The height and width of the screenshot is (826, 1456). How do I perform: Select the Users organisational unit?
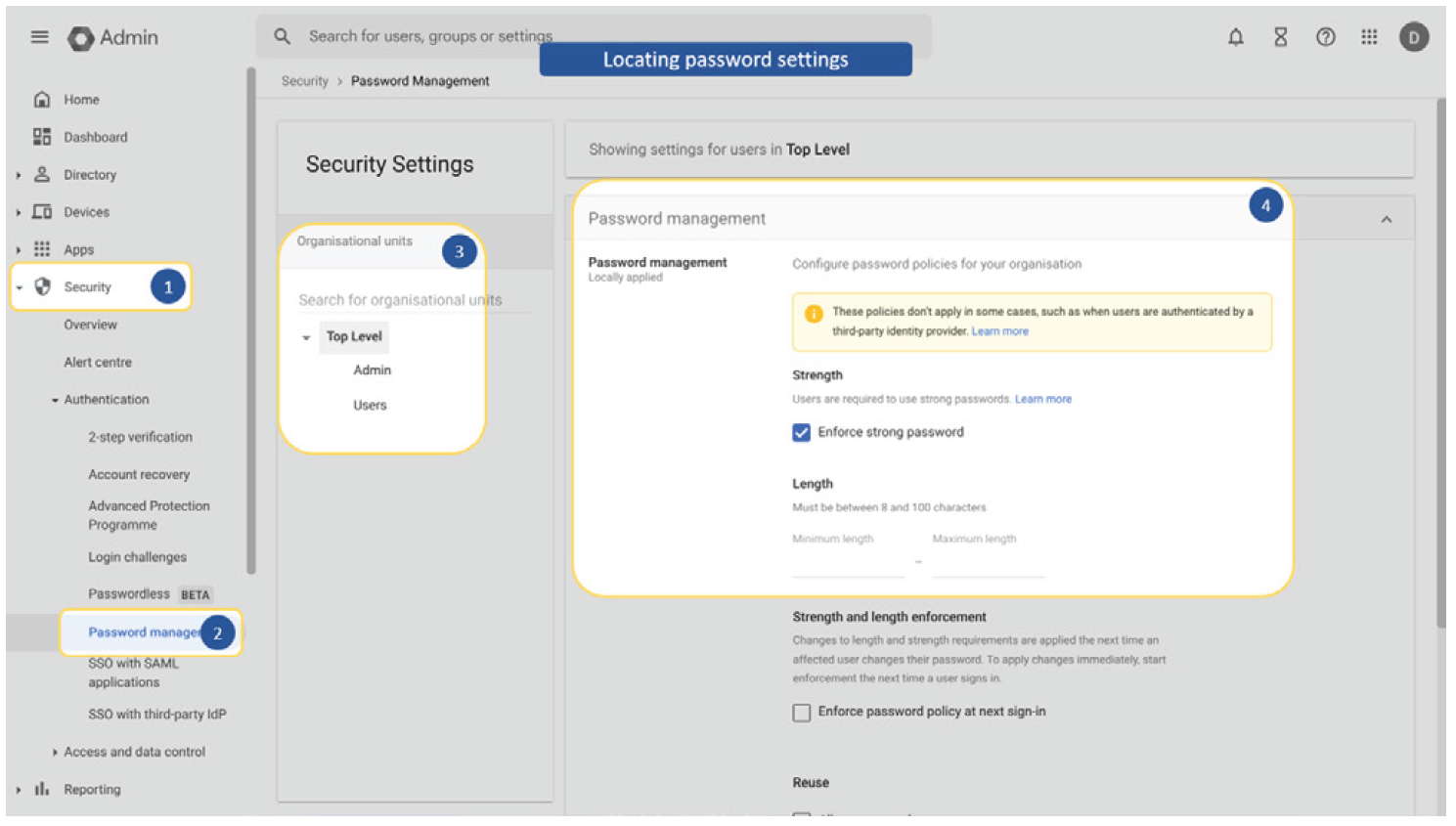(370, 405)
